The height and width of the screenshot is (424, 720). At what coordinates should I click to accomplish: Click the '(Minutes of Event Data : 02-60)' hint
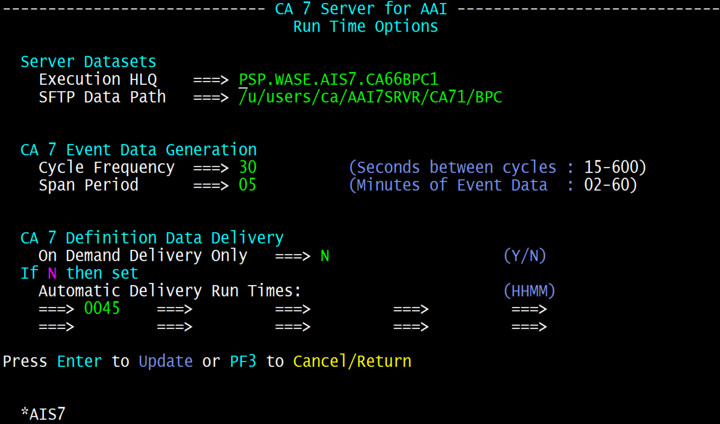click(493, 185)
